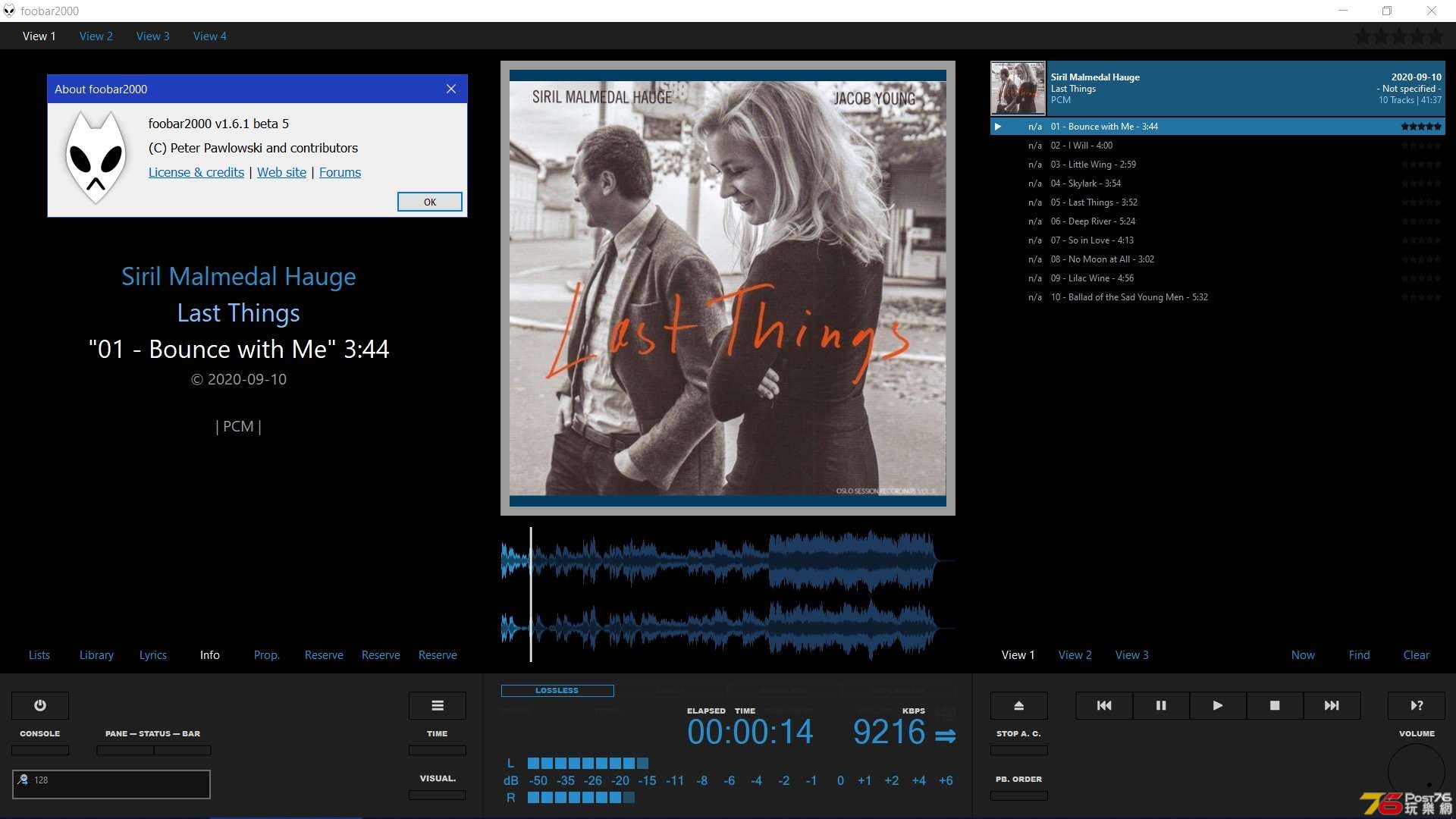Click the Web site link
The height and width of the screenshot is (819, 1456).
[x=281, y=172]
